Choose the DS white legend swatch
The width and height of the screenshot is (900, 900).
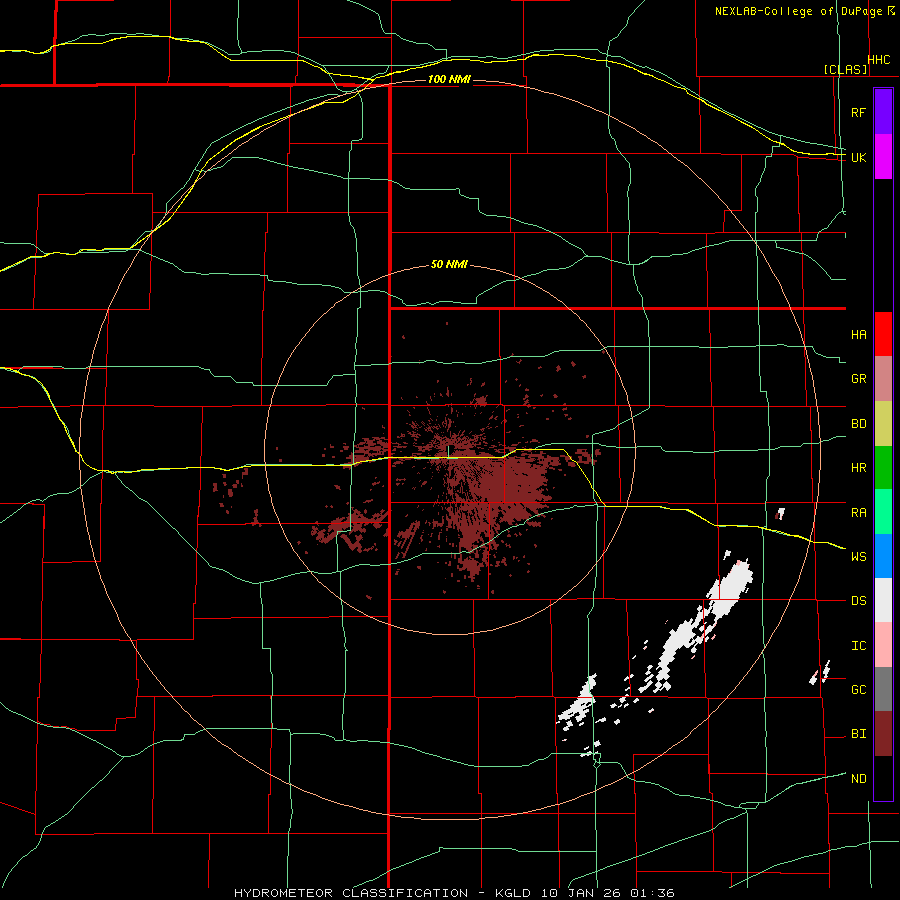pos(883,600)
